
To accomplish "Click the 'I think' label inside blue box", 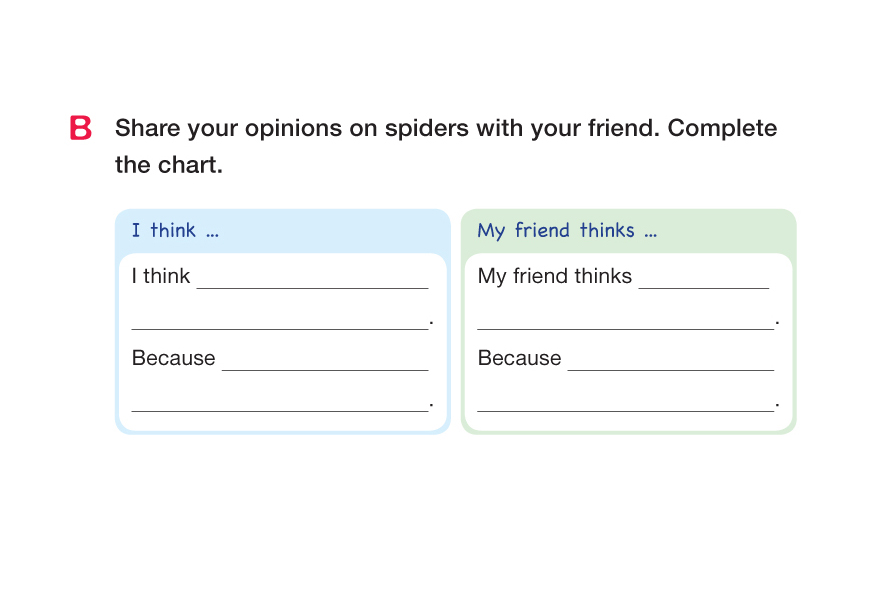I will point(161,276).
